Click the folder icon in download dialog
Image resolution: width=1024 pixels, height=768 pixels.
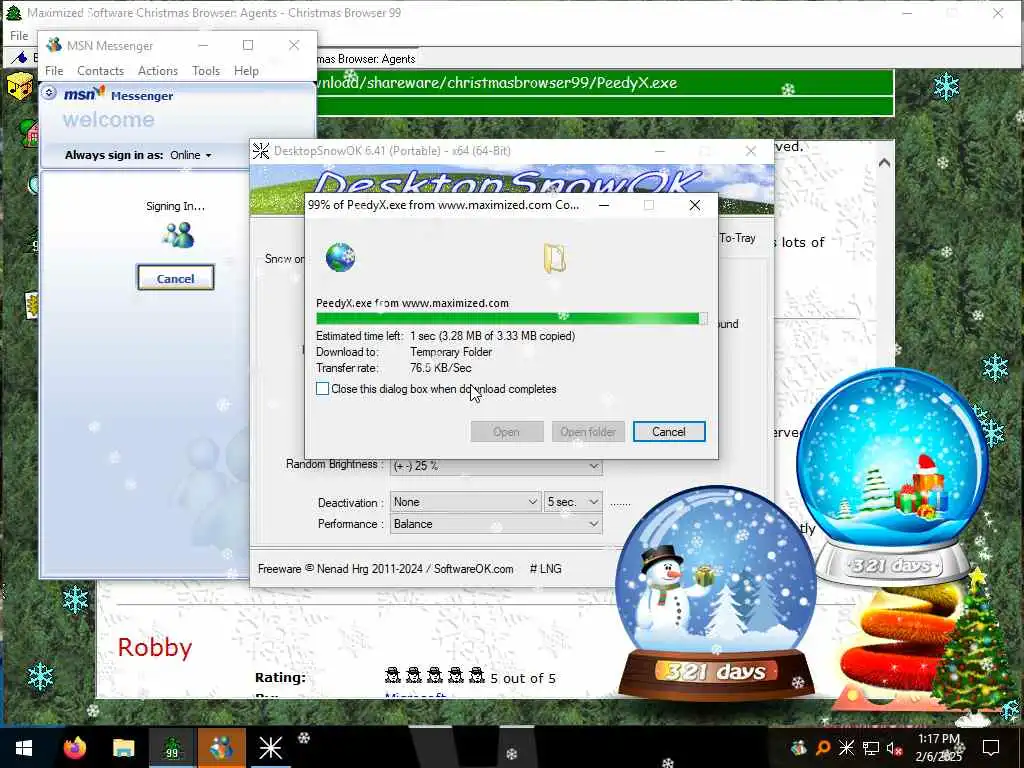pyautogui.click(x=554, y=258)
